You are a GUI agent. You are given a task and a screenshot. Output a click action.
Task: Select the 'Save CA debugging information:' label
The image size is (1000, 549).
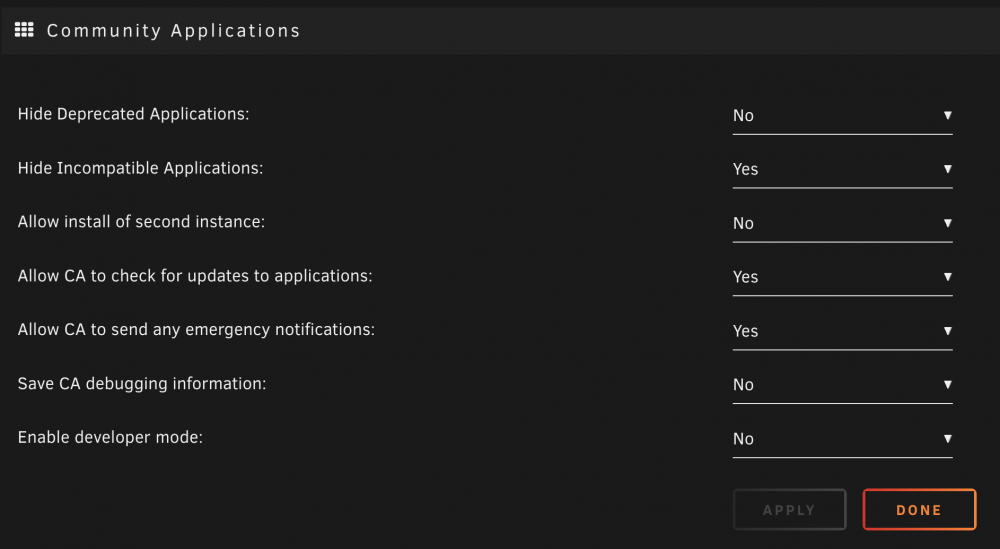click(142, 384)
